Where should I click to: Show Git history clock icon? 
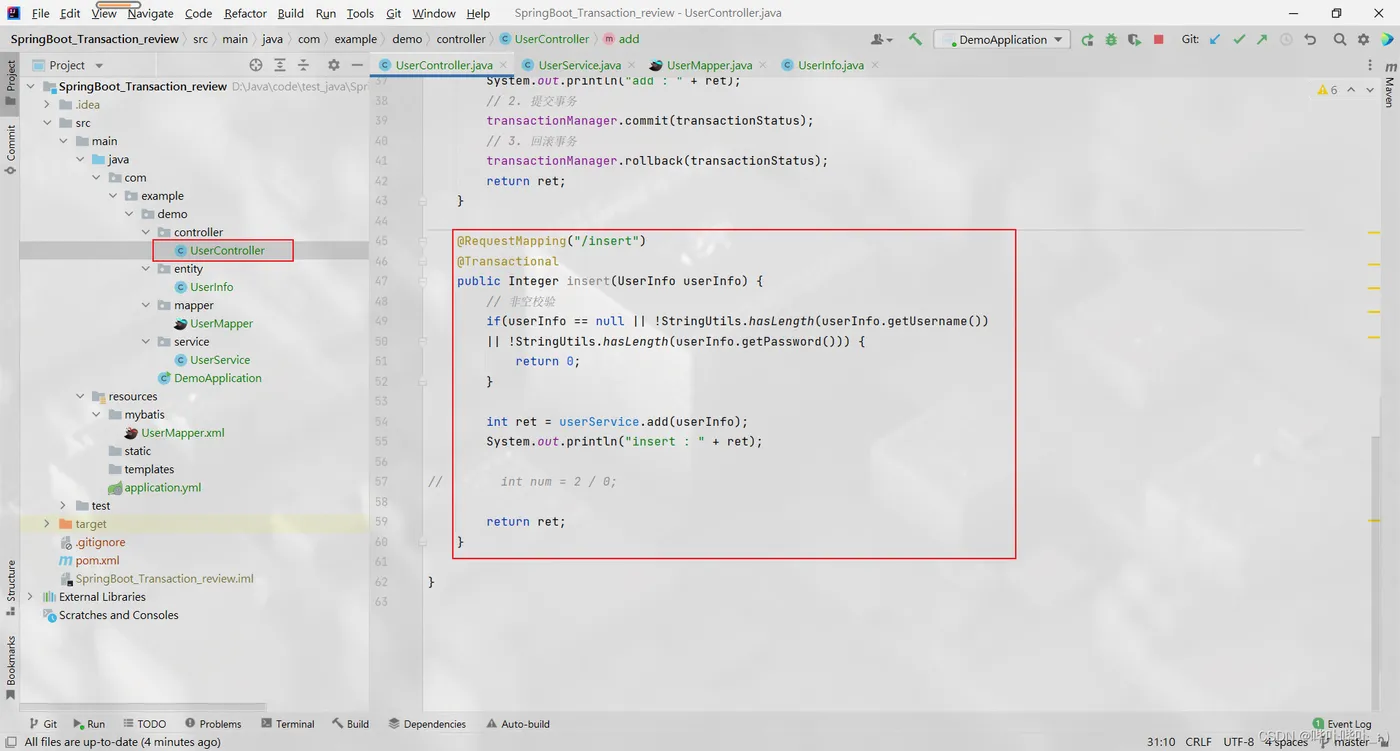(1286, 39)
